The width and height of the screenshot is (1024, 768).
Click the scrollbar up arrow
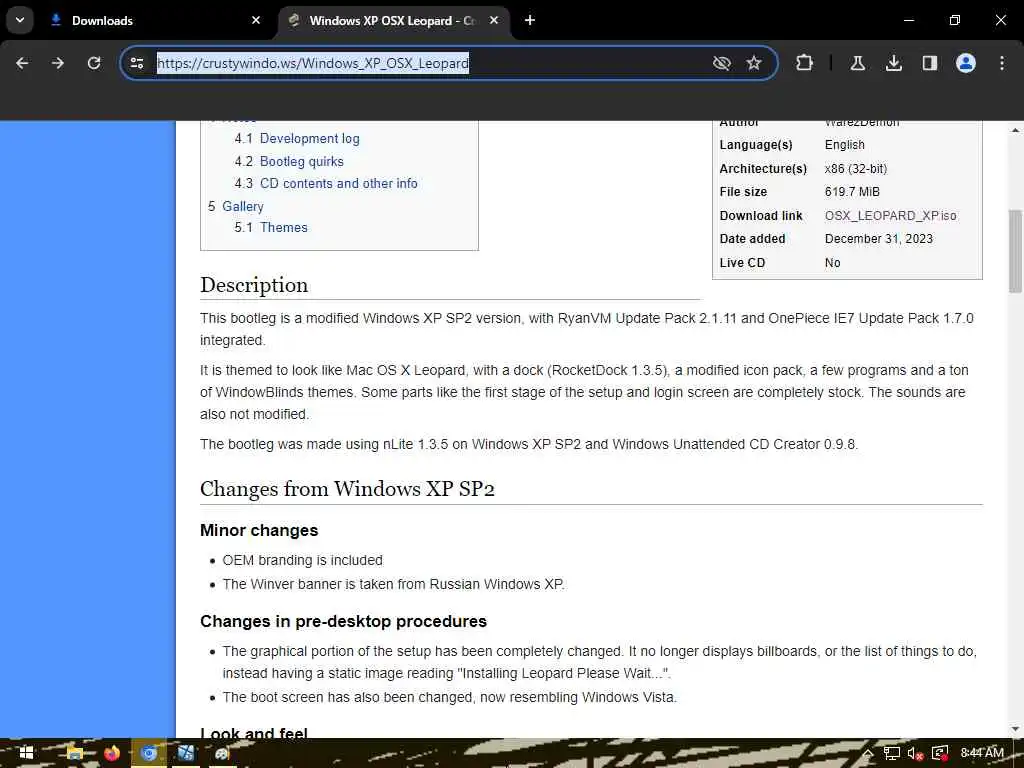pyautogui.click(x=1015, y=130)
